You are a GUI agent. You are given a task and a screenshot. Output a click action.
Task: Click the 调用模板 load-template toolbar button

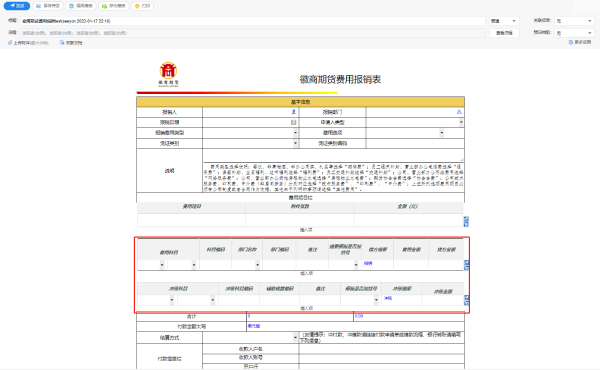coord(81,6)
